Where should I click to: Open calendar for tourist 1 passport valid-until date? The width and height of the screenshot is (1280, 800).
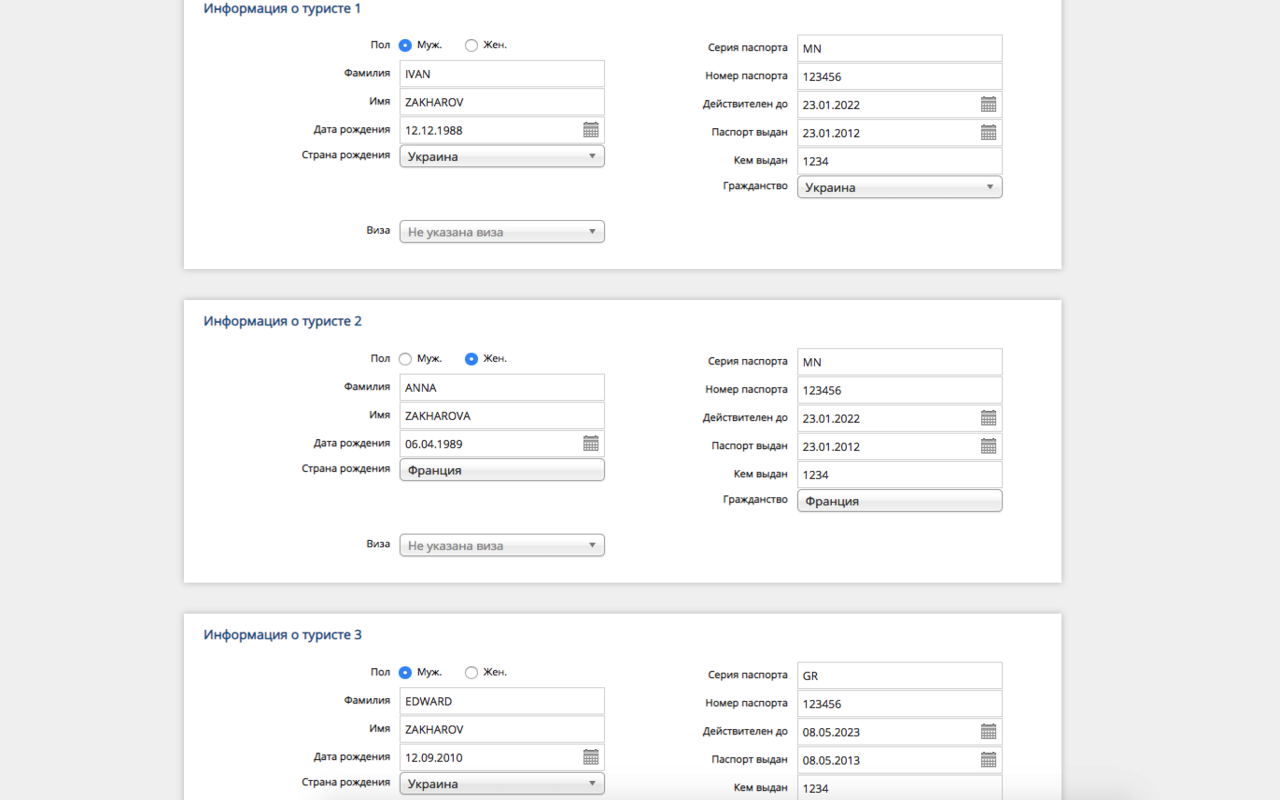coord(988,104)
